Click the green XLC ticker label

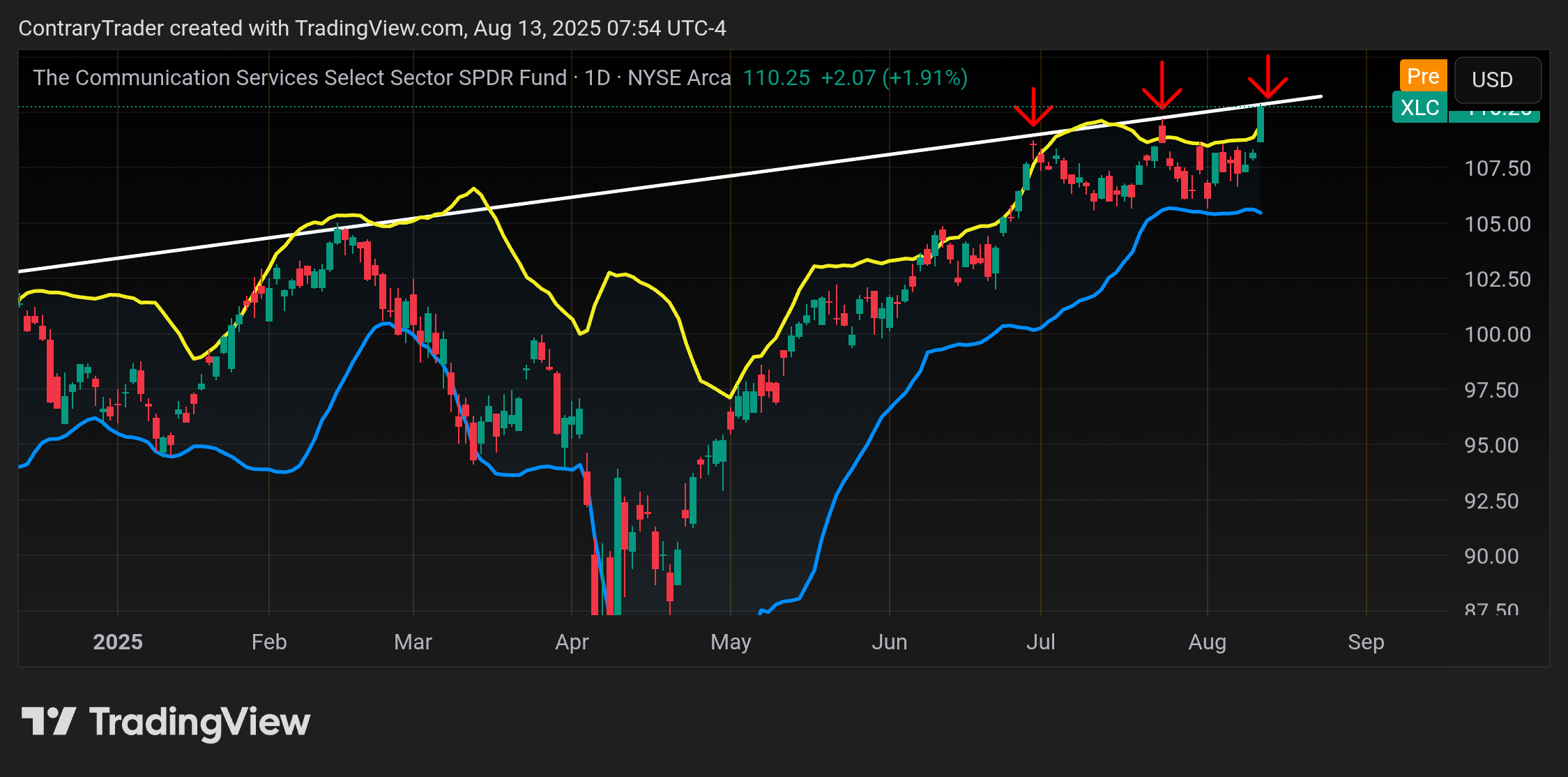1419,107
